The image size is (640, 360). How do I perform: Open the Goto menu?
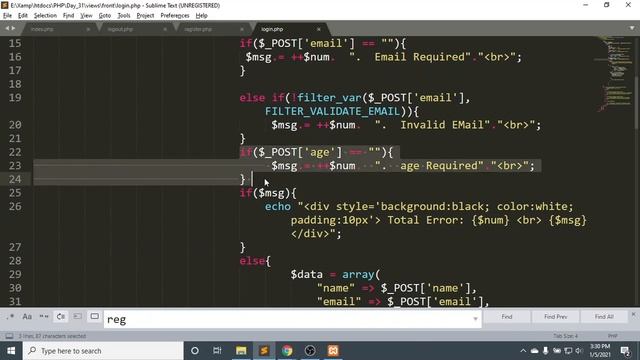point(104,16)
